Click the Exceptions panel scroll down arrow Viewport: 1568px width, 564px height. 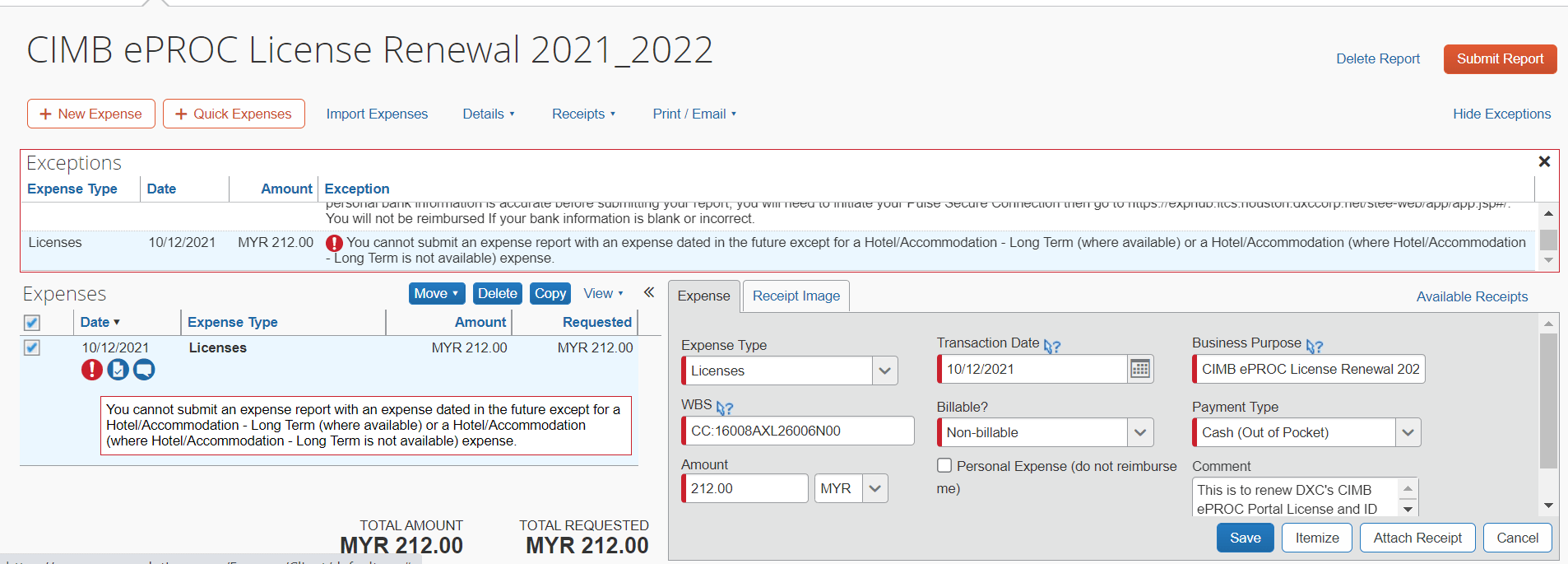click(x=1548, y=260)
